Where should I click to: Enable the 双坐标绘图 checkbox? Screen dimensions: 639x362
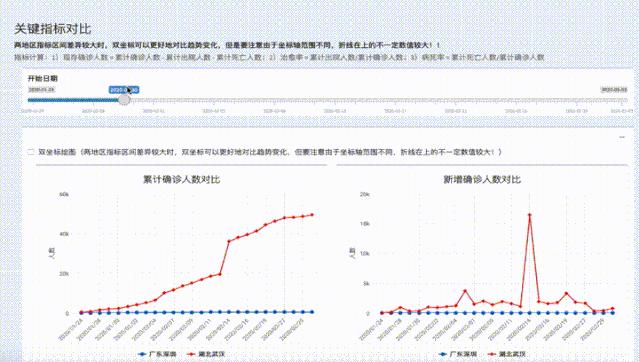pyautogui.click(x=31, y=152)
